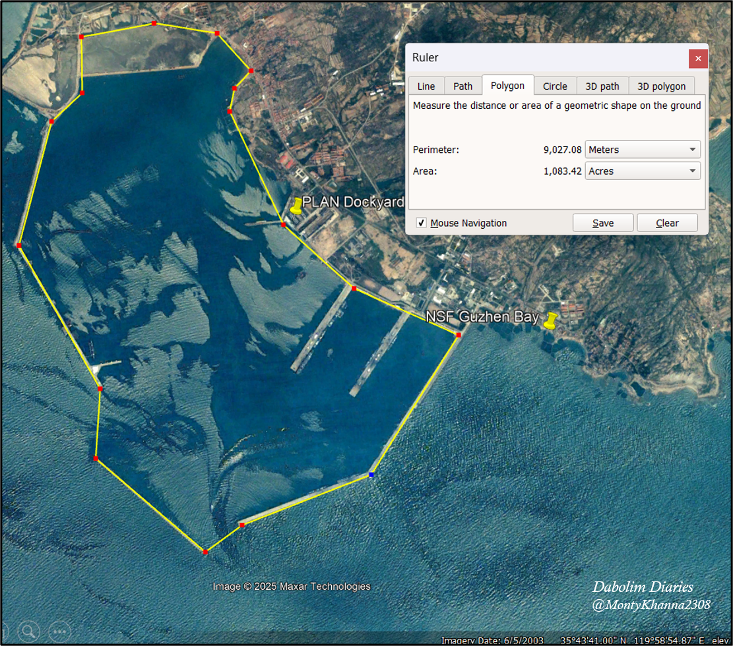Image resolution: width=733 pixels, height=647 pixels.
Task: Select the blue polygon vertex on breakwater
Action: [x=372, y=475]
